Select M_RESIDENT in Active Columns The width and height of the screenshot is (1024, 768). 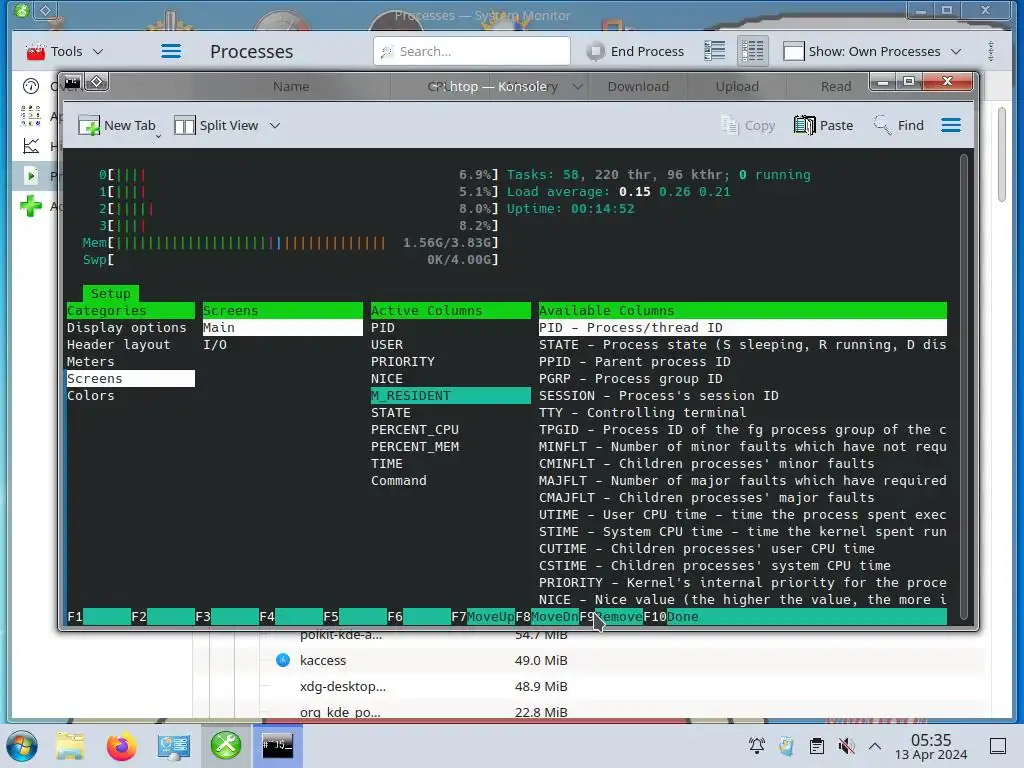(x=451, y=396)
